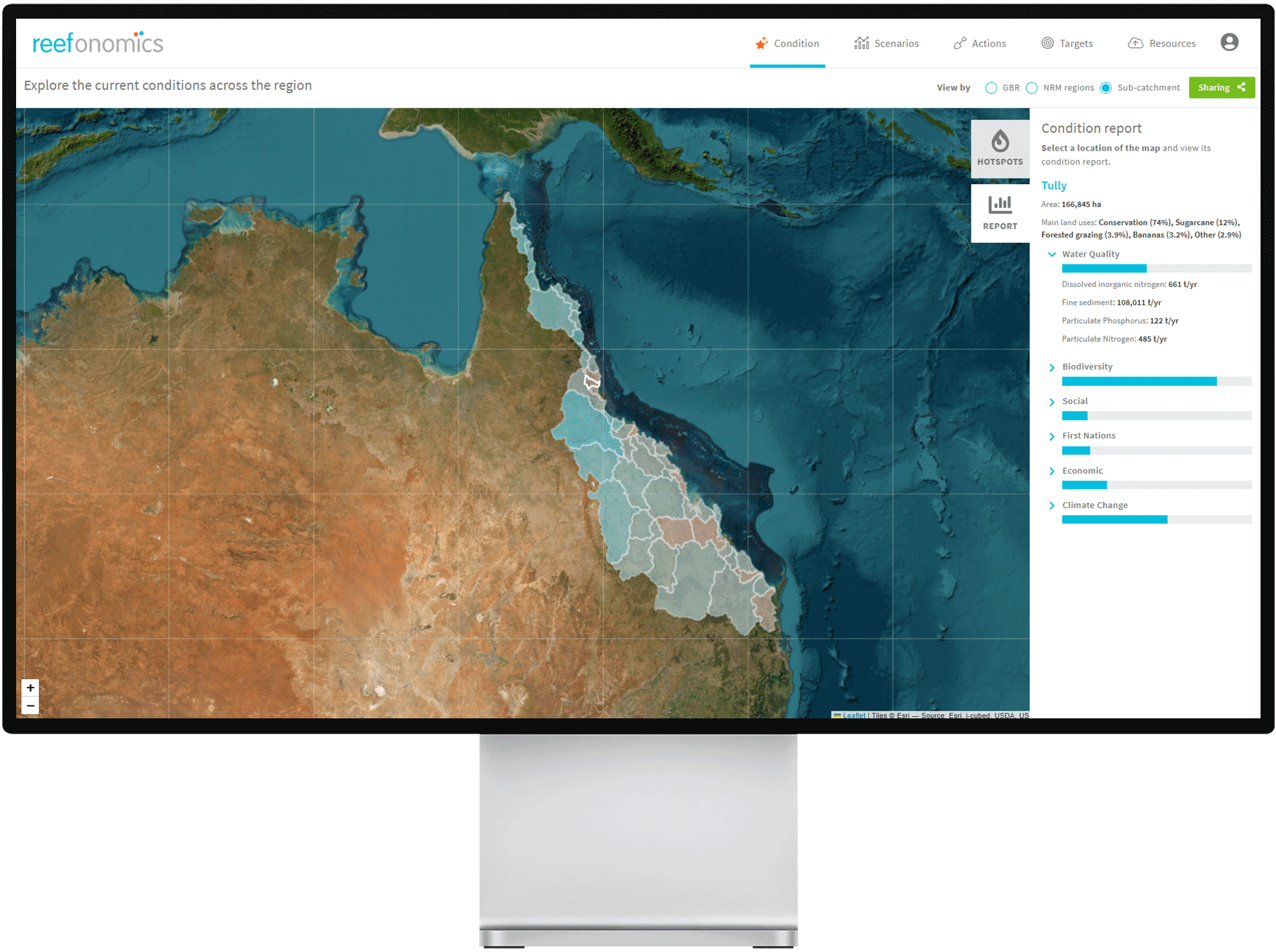Click 'Particulate Nitrogen: 485 t/yr'
The width and height of the screenshot is (1276, 952).
point(1114,339)
